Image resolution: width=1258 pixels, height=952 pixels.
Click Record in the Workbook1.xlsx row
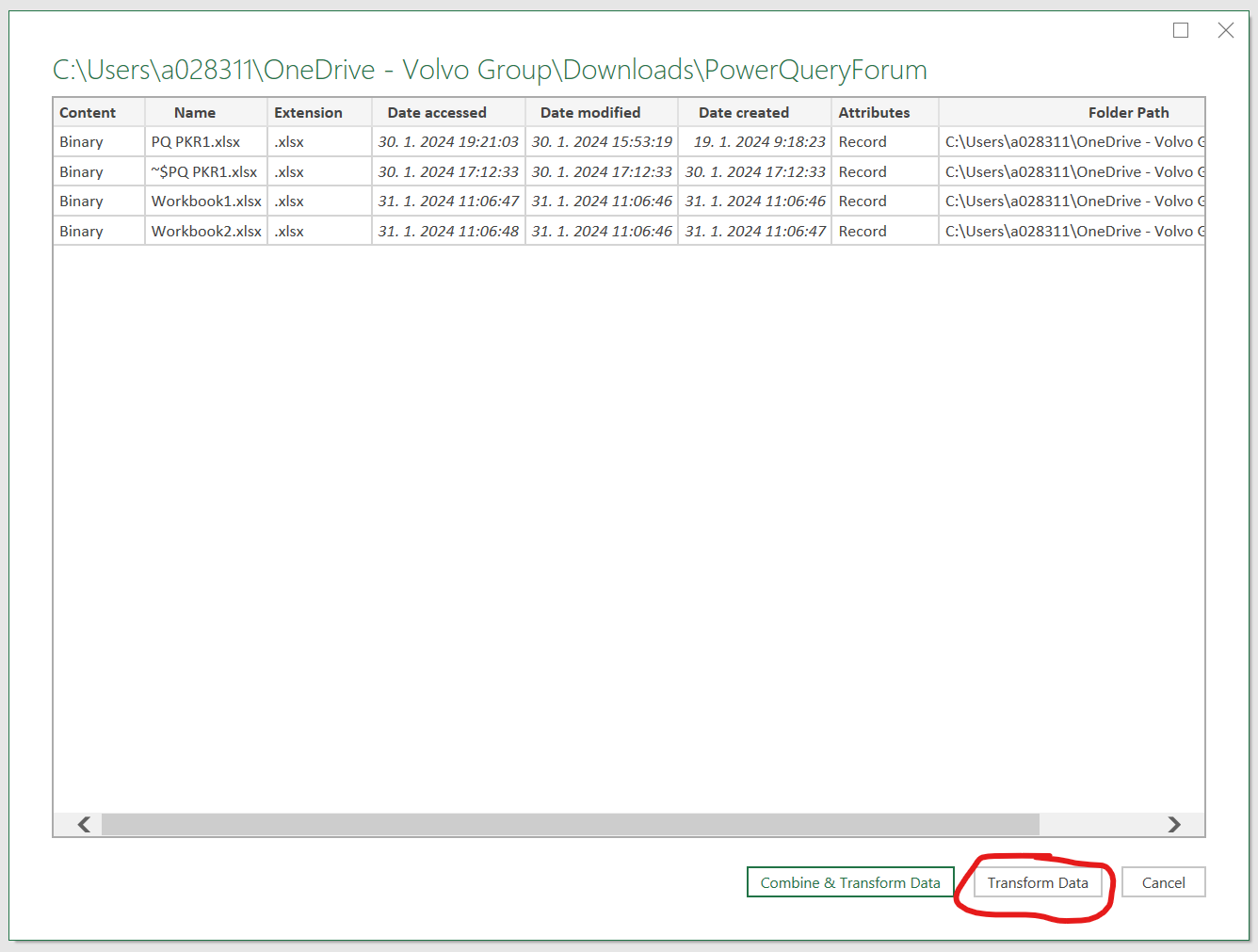[863, 202]
